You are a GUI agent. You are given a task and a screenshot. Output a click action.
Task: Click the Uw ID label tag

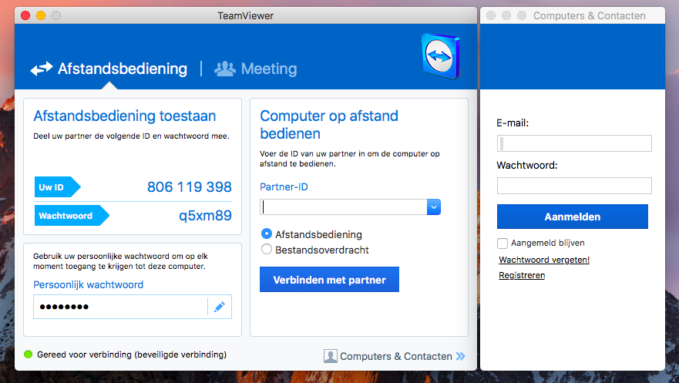[57, 187]
